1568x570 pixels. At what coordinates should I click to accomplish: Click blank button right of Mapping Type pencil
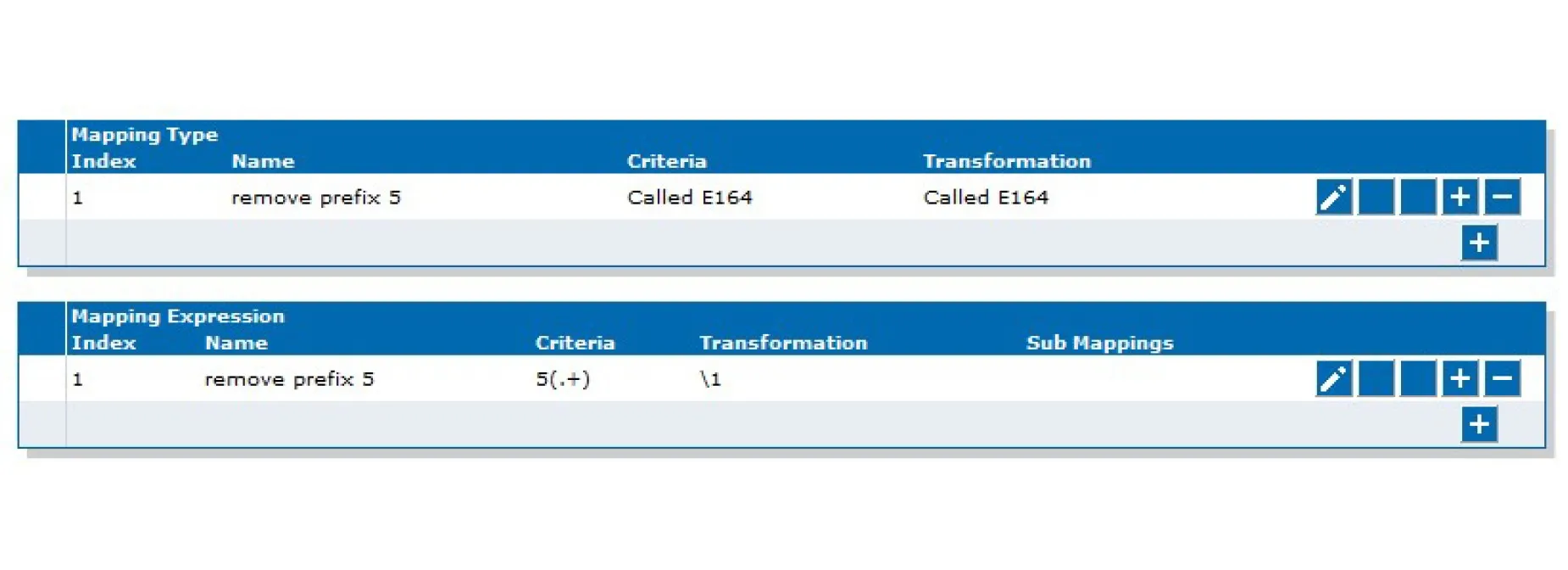(x=1376, y=197)
